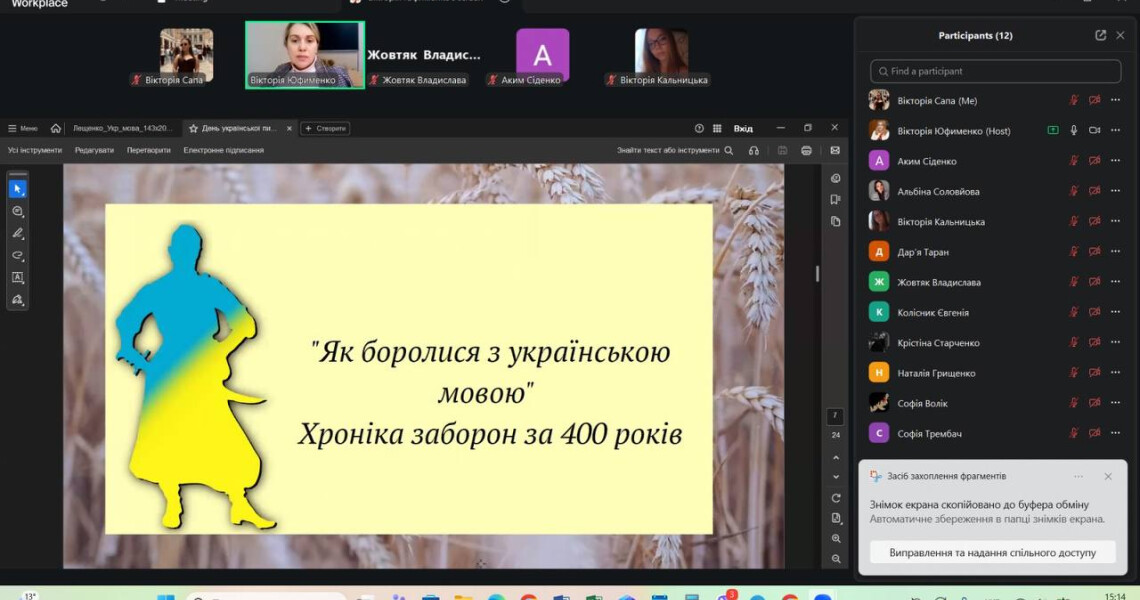Click Вхід sign-in button

coord(743,128)
